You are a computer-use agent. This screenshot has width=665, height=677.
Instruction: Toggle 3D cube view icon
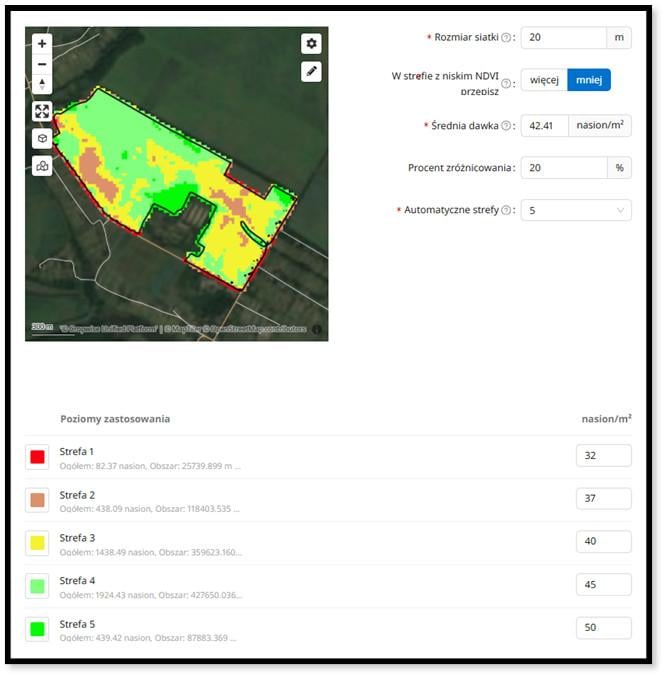42,139
